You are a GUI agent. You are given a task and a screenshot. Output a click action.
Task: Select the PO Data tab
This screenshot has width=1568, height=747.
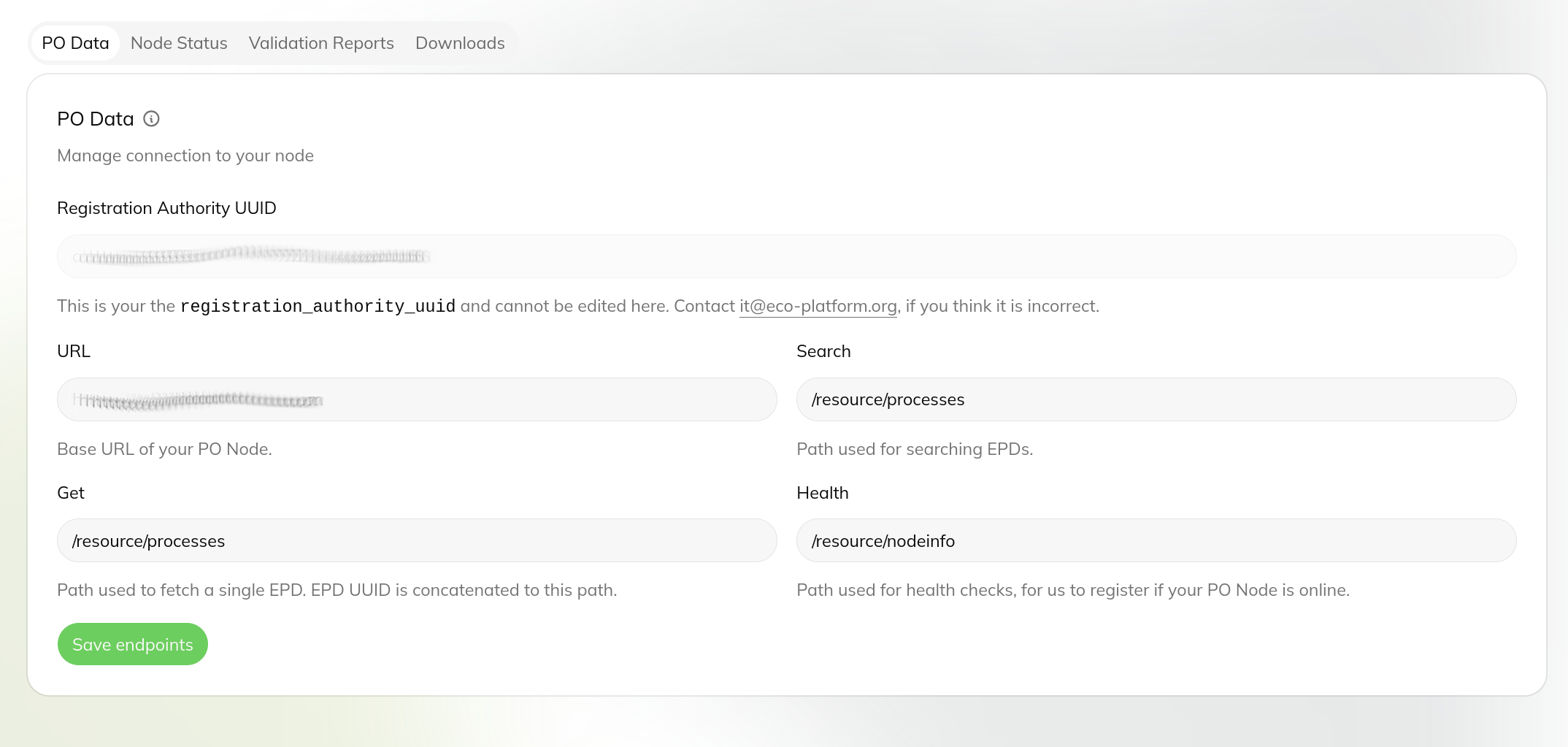(75, 43)
